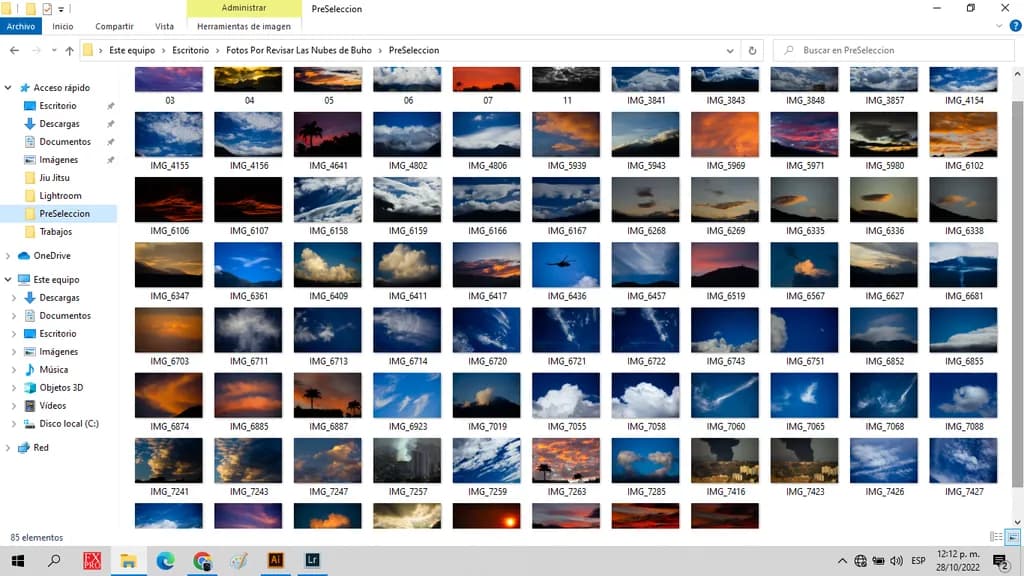
Task: Go to Este equipo in breadcrumb
Action: pos(132,50)
